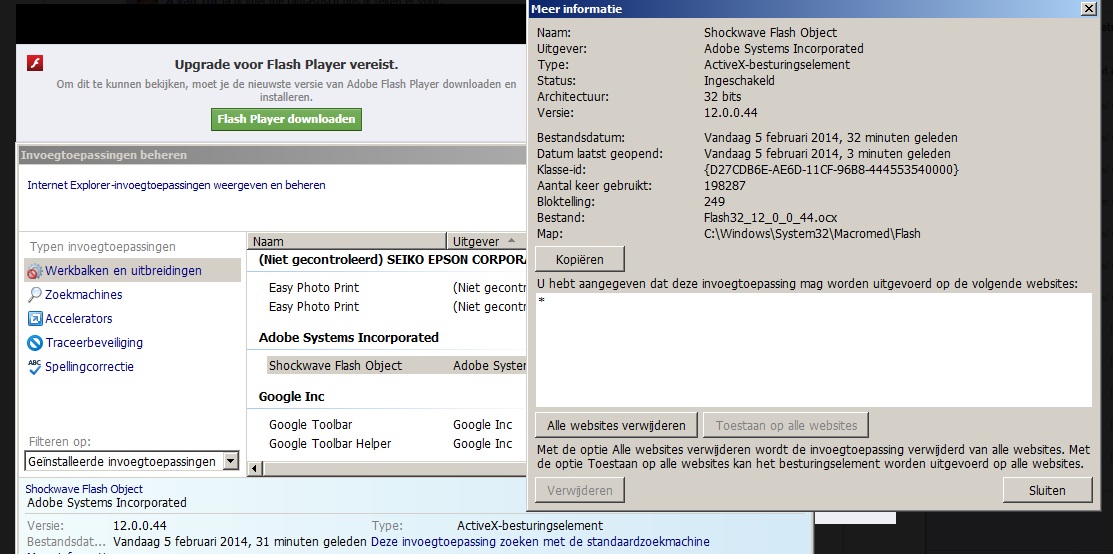
Task: Click the red Flash Player logo icon
Action: (x=35, y=63)
